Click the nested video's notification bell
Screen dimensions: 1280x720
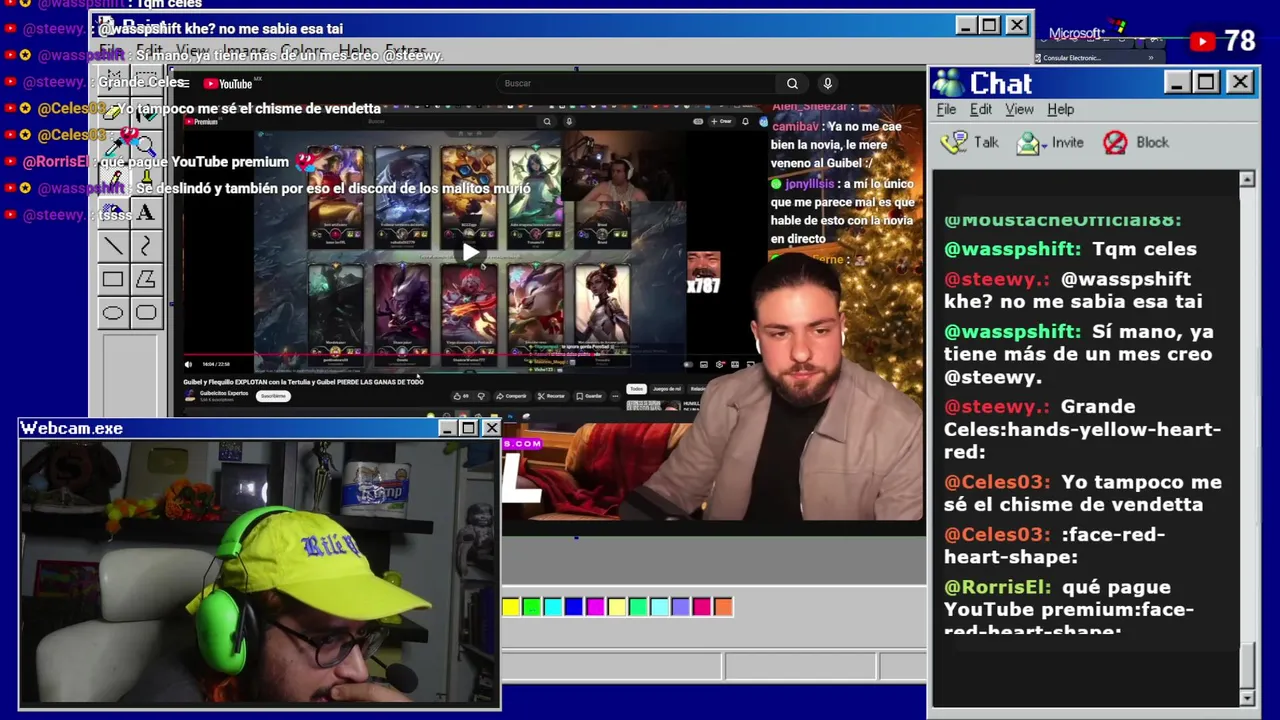[x=745, y=121]
